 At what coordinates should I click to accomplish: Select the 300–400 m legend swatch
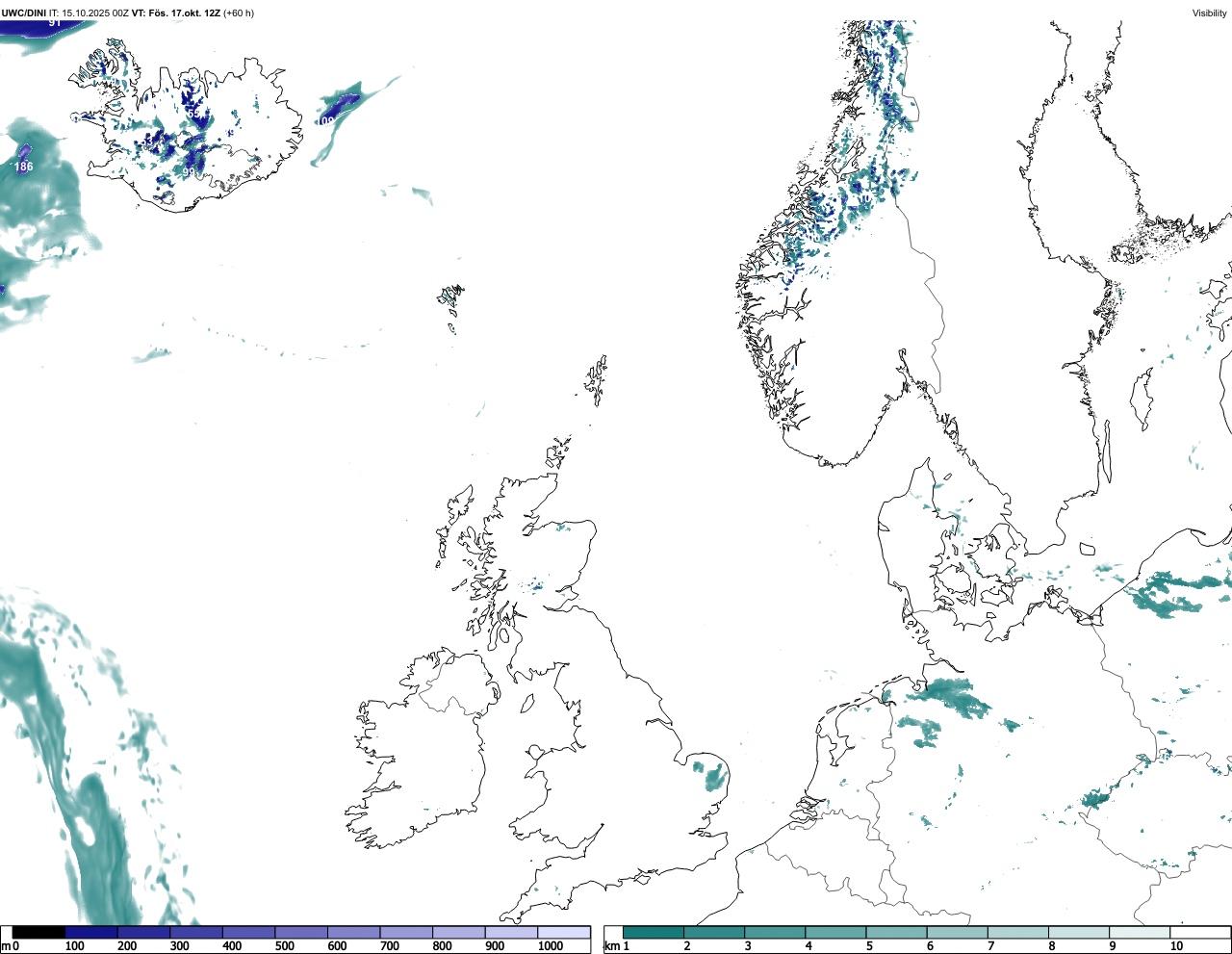(196, 932)
